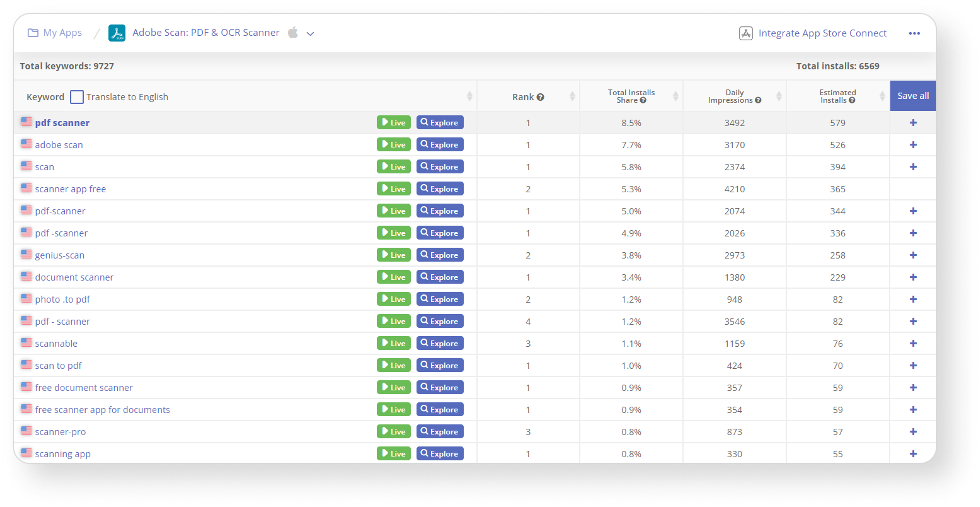The width and height of the screenshot is (980, 507).
Task: Open 'pdf -scanner' keyword link
Action: (x=61, y=233)
